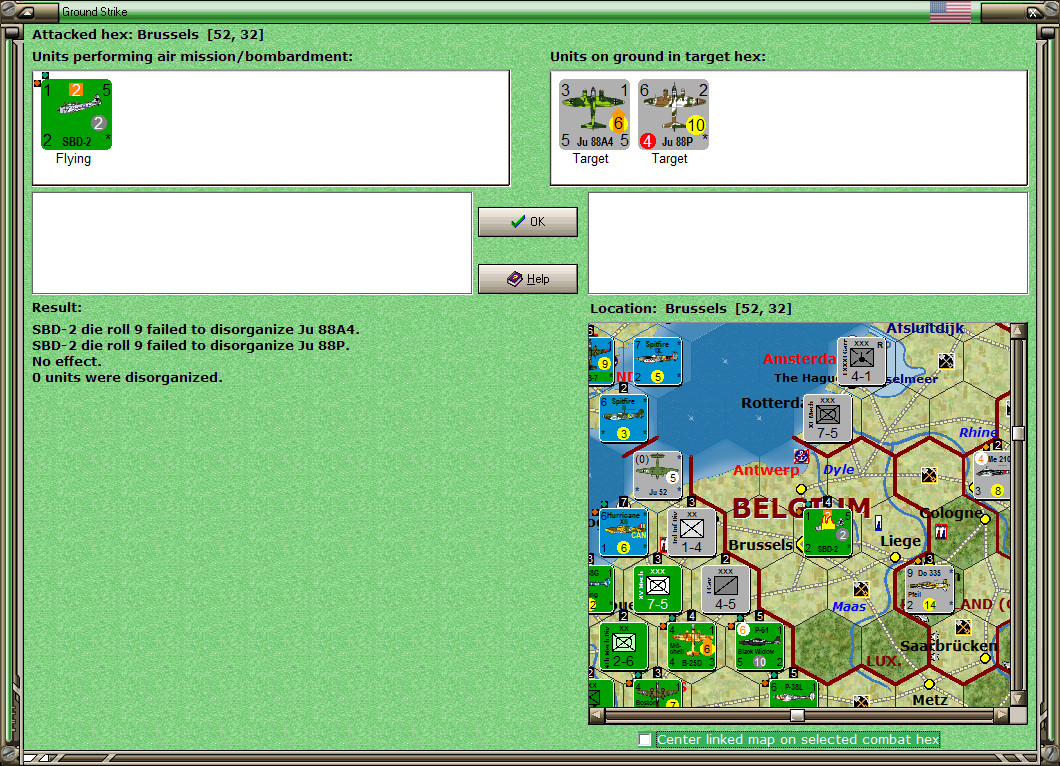
Task: Click map horizontal scrollbar right arrow
Action: [1002, 715]
